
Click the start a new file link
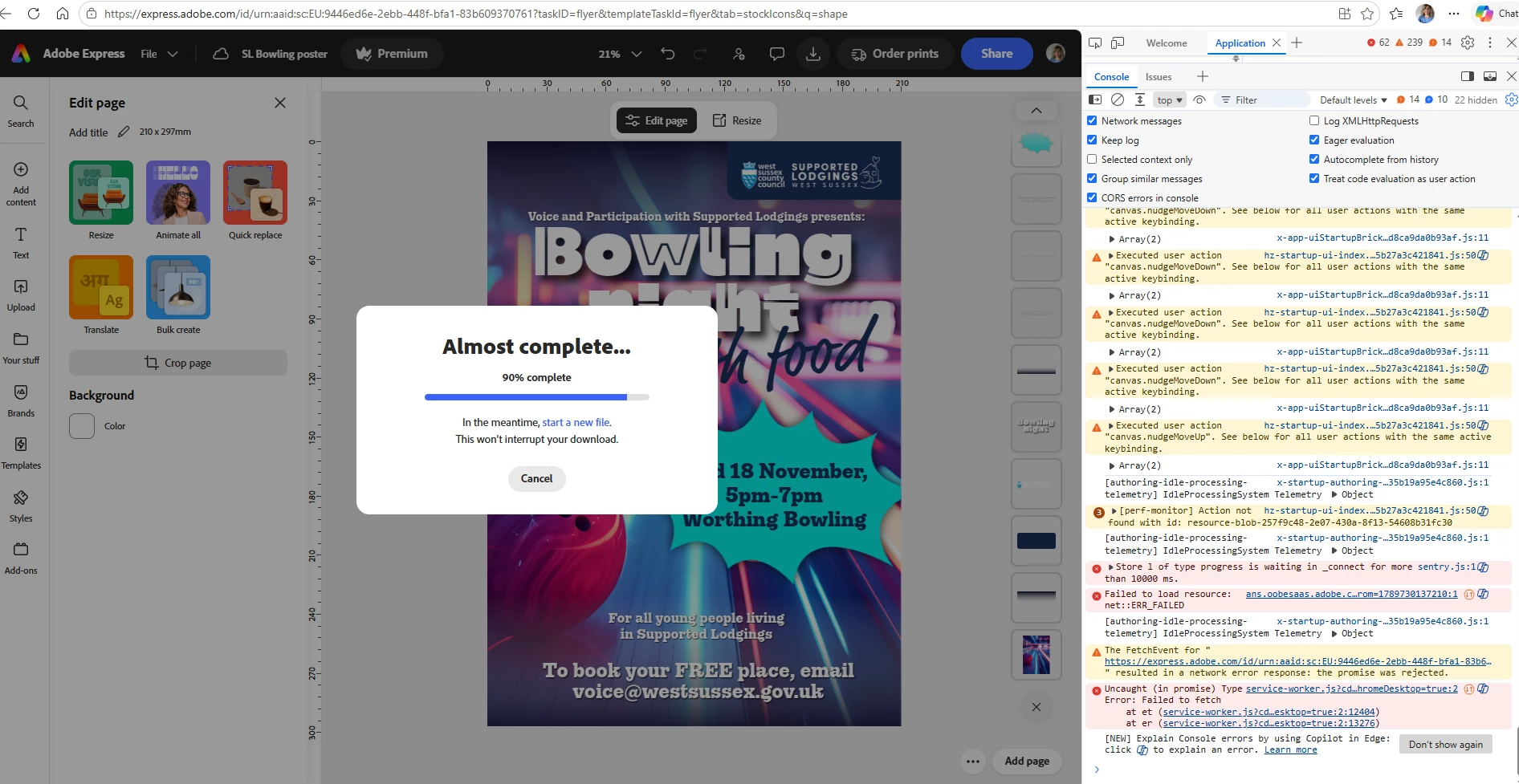(576, 422)
